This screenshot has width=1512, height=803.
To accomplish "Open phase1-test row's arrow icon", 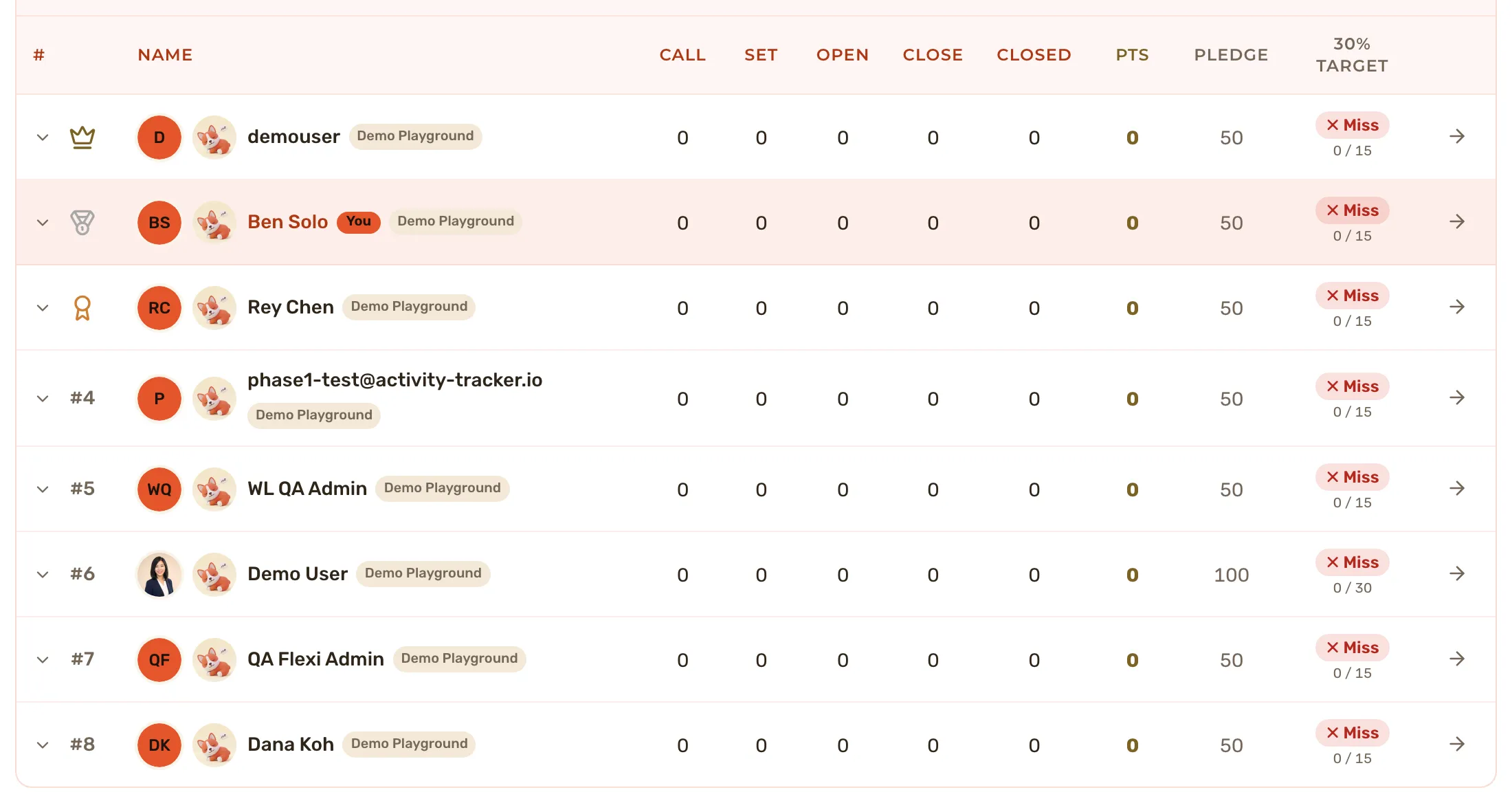I will [1457, 397].
